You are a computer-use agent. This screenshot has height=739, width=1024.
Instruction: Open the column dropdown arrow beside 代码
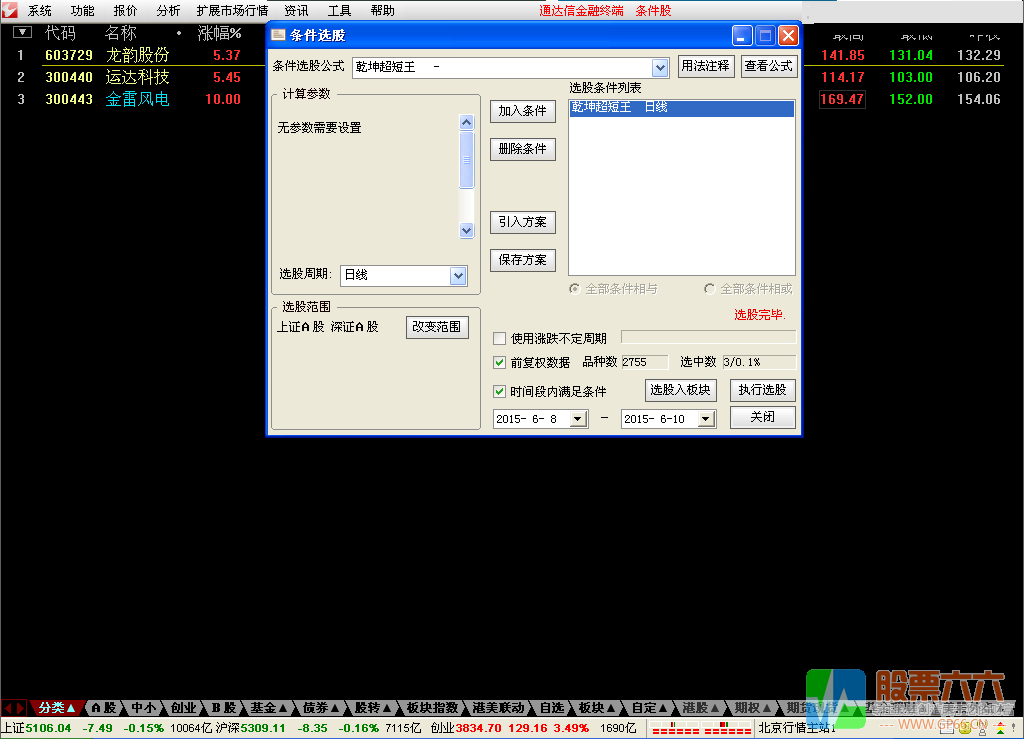[22, 32]
